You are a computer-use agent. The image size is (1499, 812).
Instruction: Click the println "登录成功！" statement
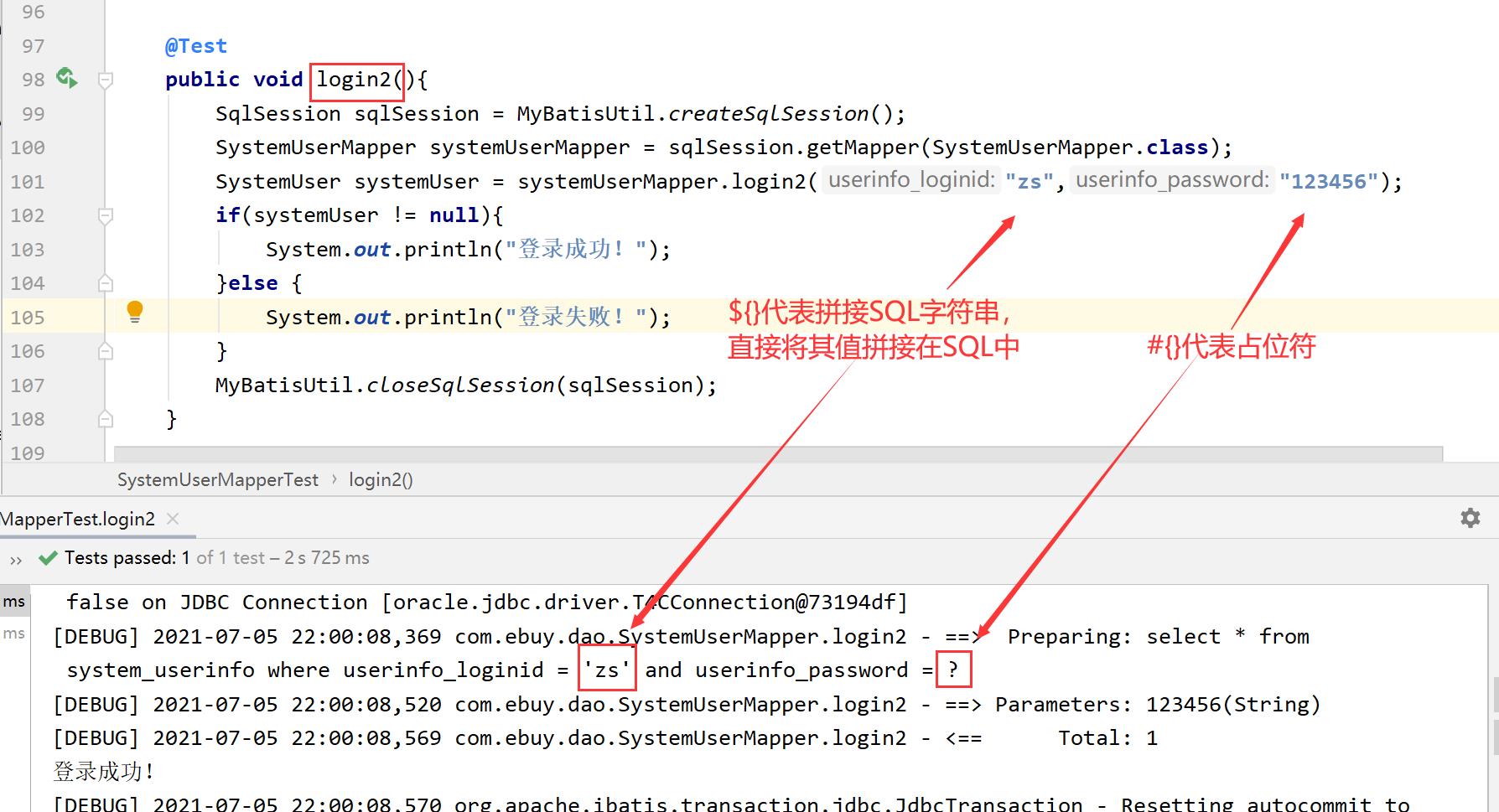tap(468, 250)
